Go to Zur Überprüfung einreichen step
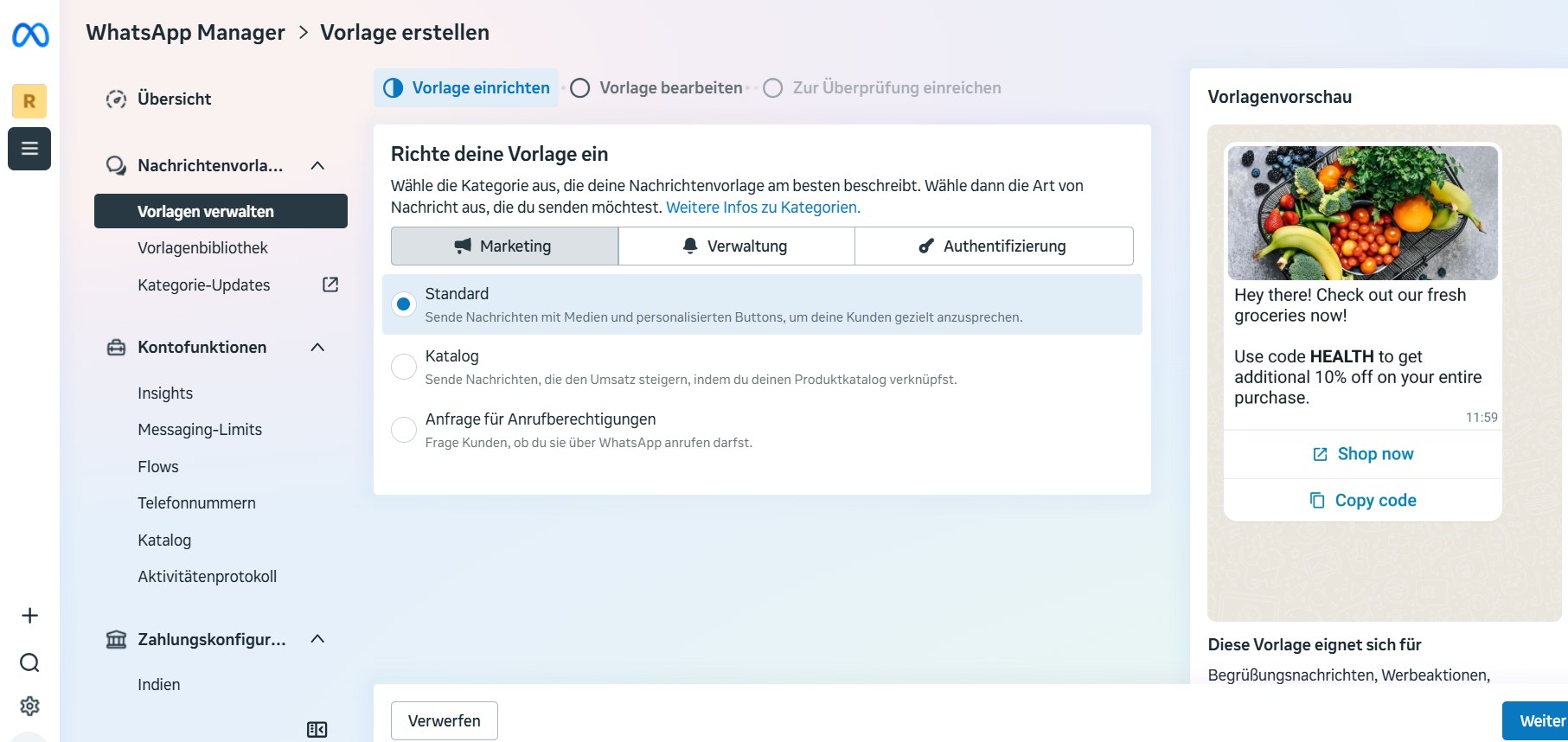Viewport: 1568px width, 742px height. 882,88
